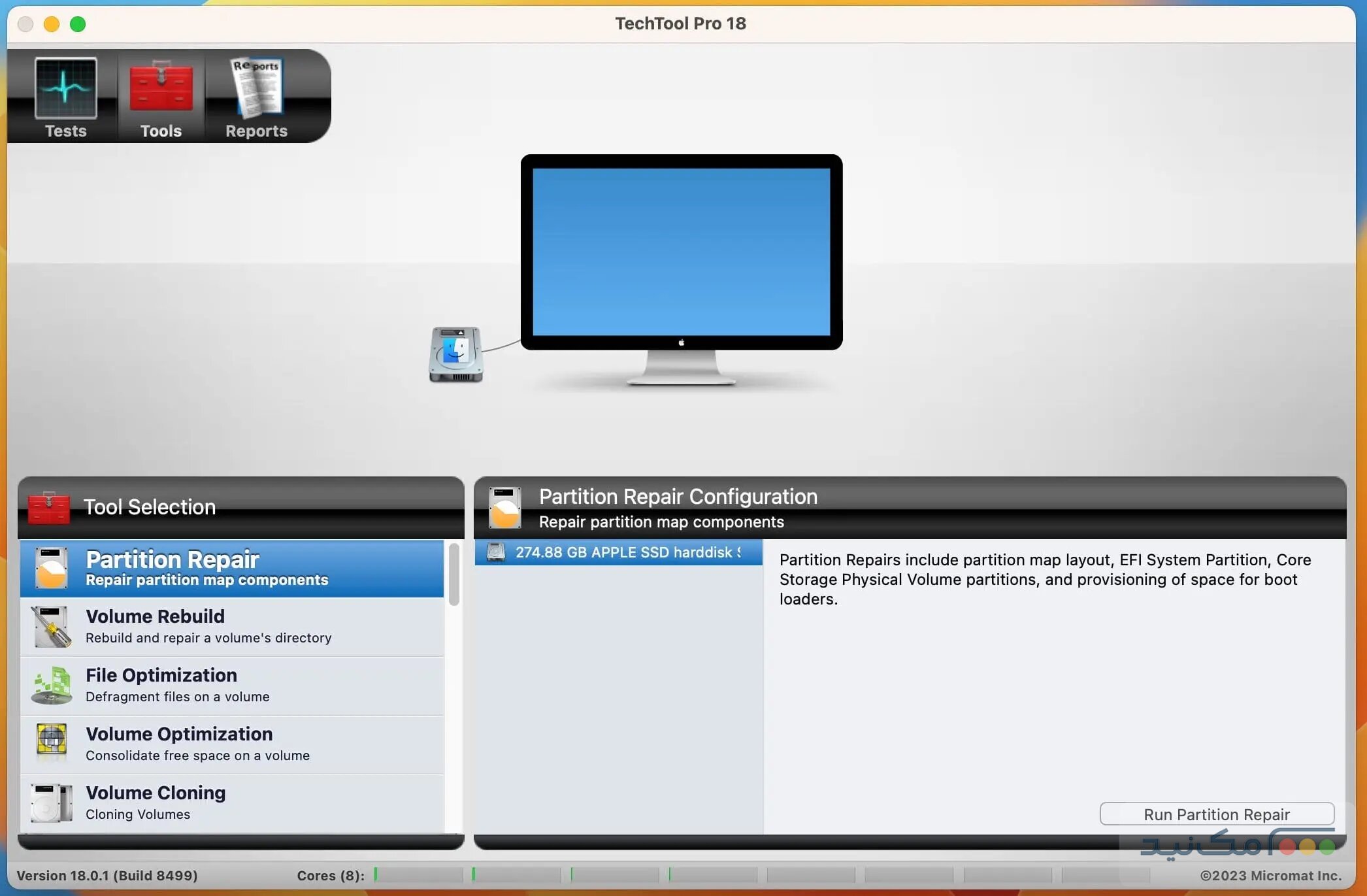Select the Tools toolbox icon

[x=159, y=88]
